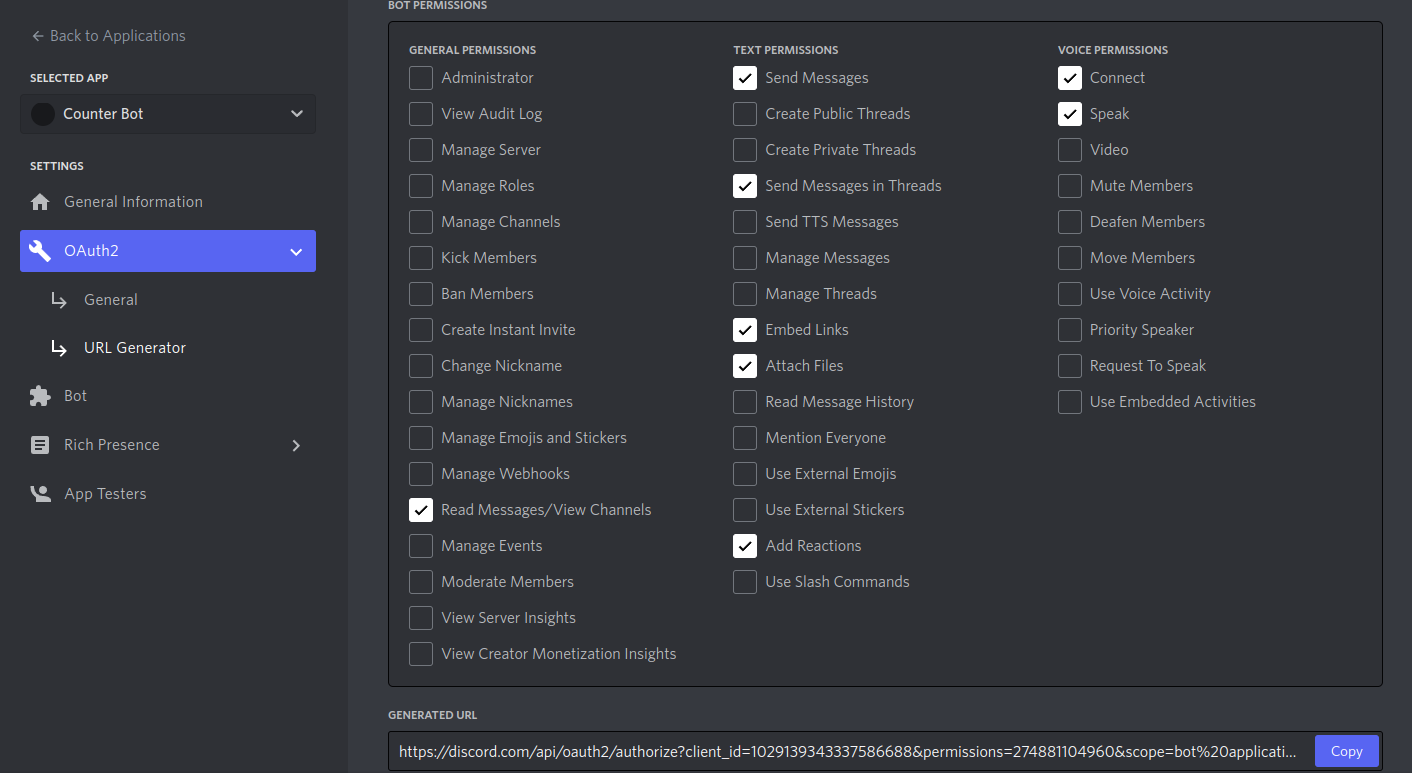Copy the generated URL
This screenshot has height=773, width=1412.
[1346, 751]
